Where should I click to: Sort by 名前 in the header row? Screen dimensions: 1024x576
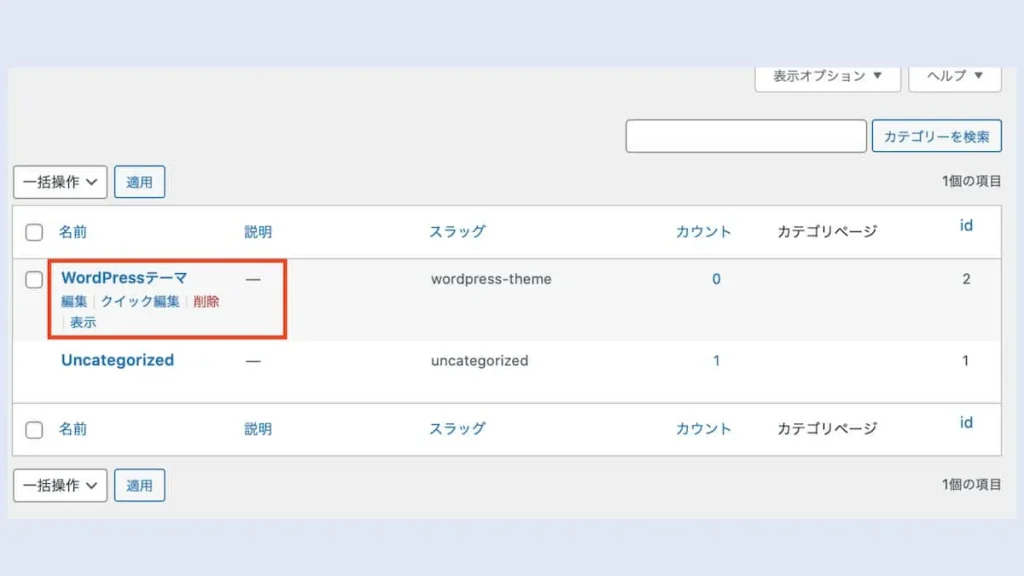point(72,232)
